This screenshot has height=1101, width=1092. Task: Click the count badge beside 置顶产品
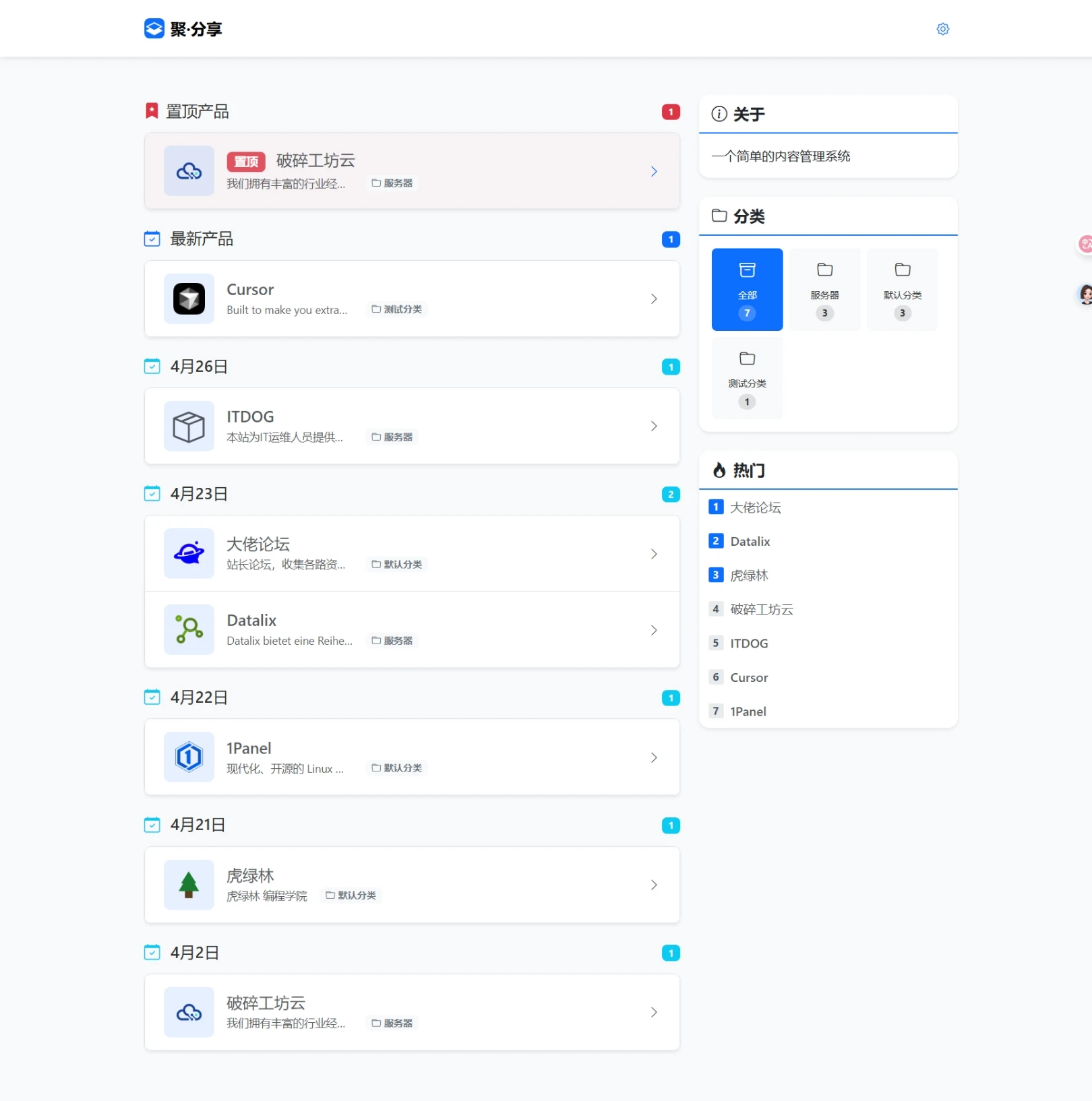(671, 112)
